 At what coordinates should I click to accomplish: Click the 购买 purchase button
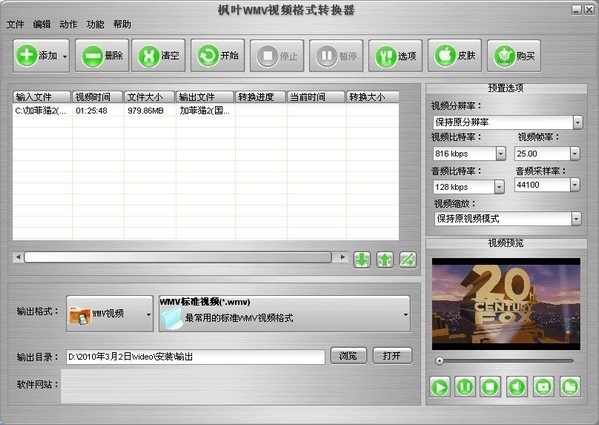(x=514, y=56)
